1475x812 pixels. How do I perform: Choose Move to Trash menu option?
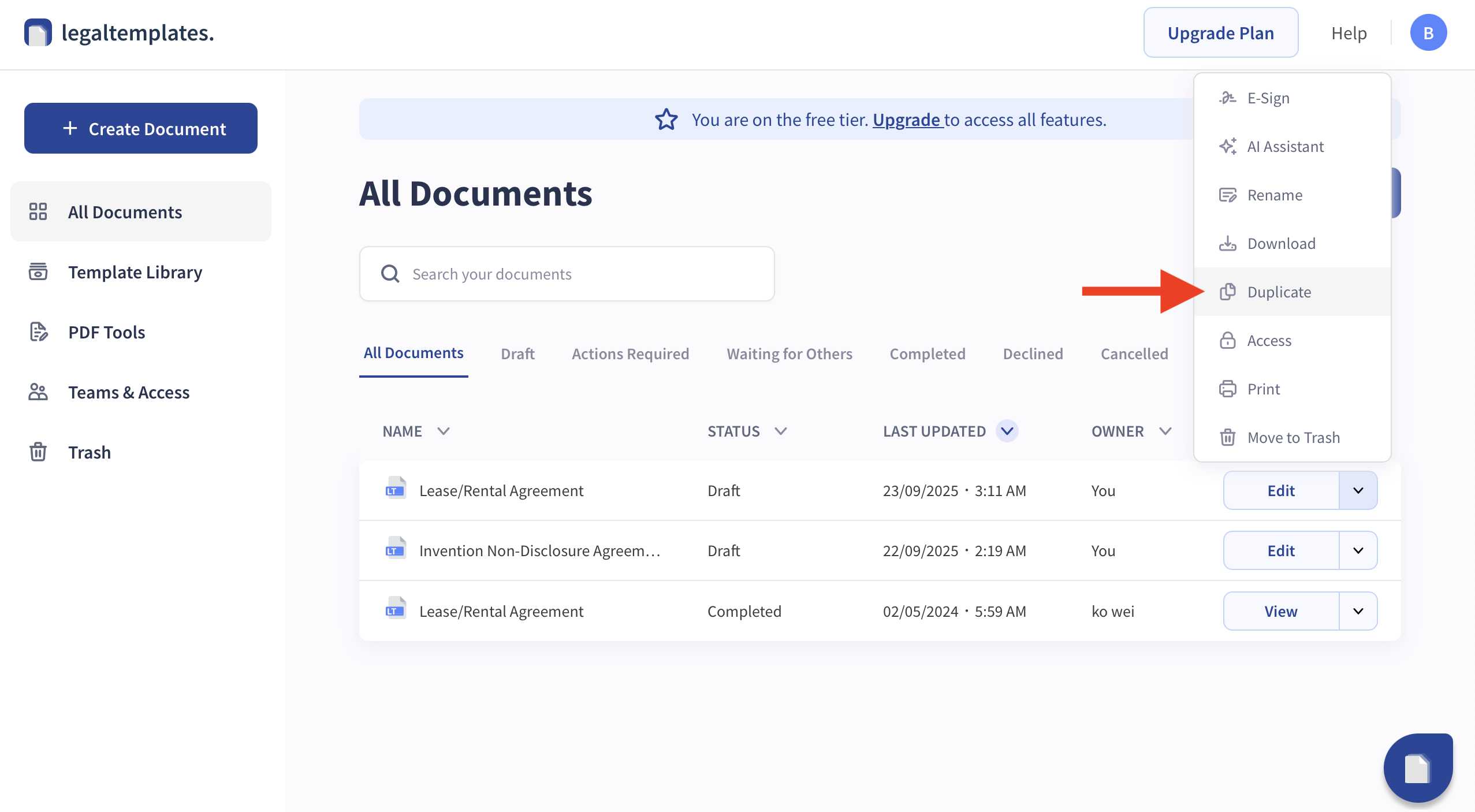coord(1293,438)
